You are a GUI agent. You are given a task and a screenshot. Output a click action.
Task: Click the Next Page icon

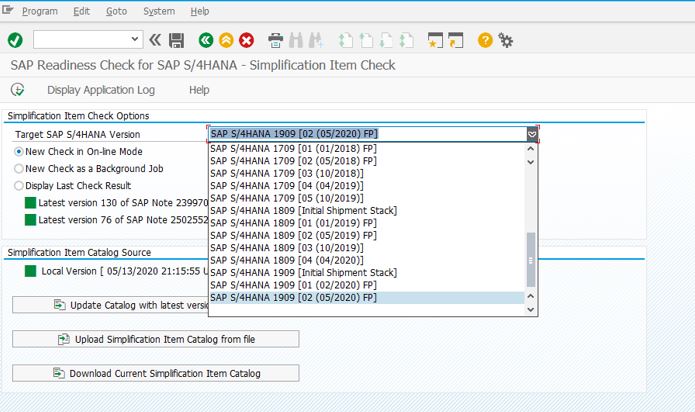pos(386,40)
